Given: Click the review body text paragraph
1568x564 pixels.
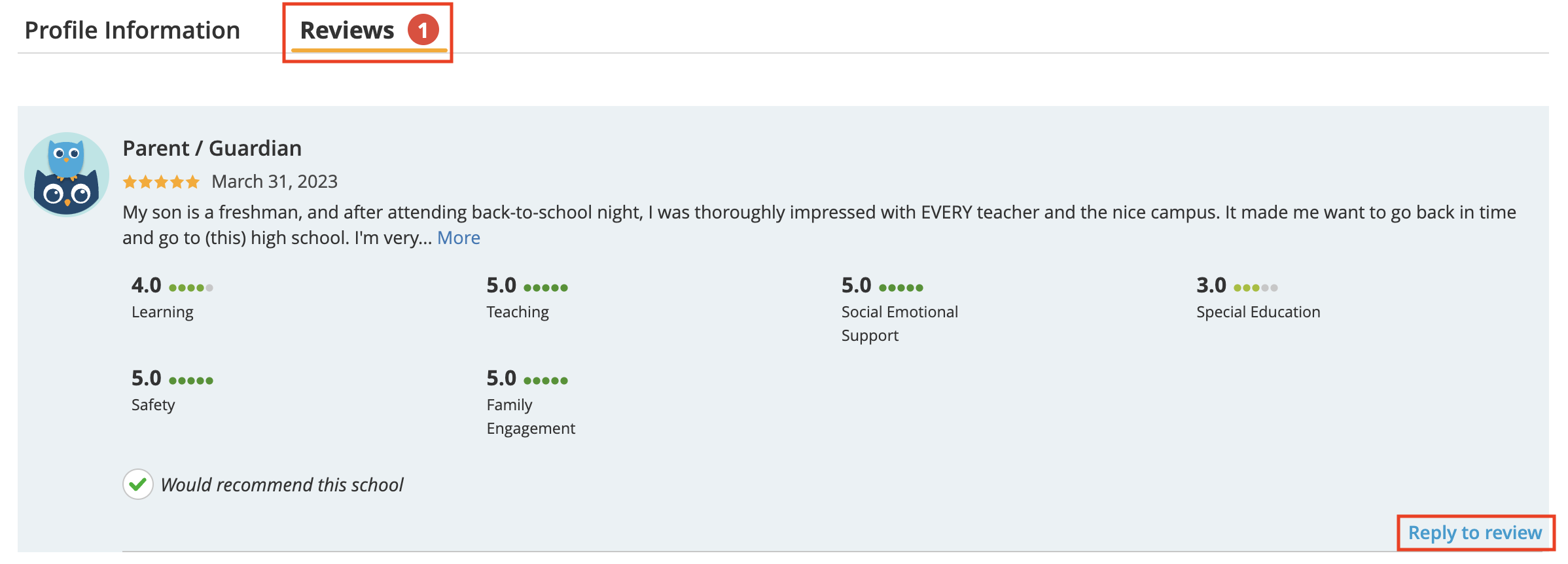Looking at the screenshot, I should point(819,225).
